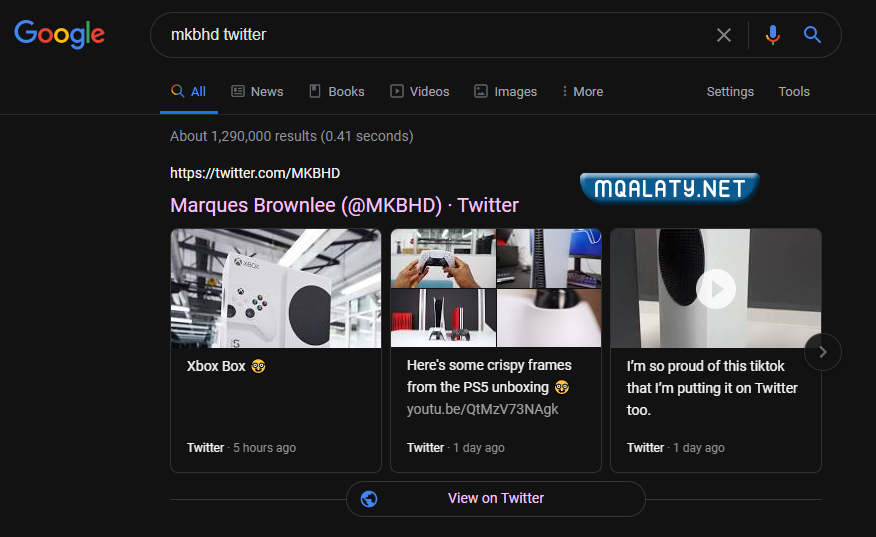Click Twitter timestamp under the PS5 unboxing tweet
The height and width of the screenshot is (537, 876).
(455, 448)
